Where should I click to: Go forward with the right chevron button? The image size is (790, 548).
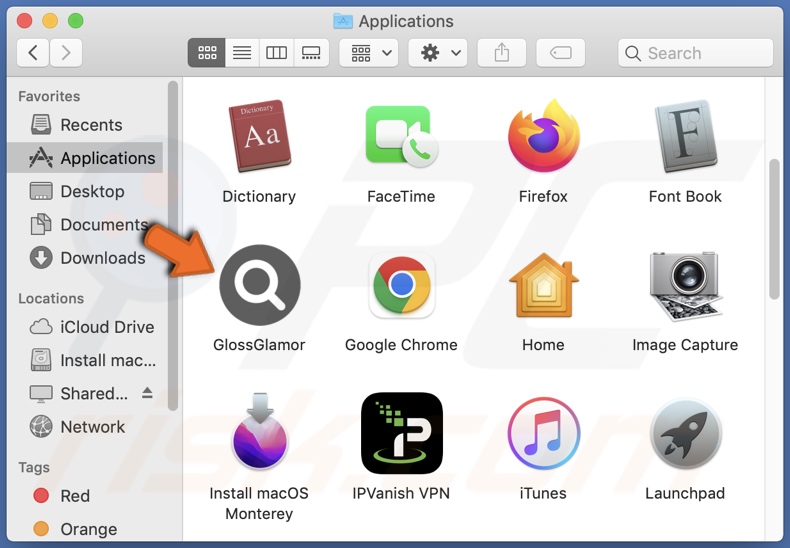point(65,52)
